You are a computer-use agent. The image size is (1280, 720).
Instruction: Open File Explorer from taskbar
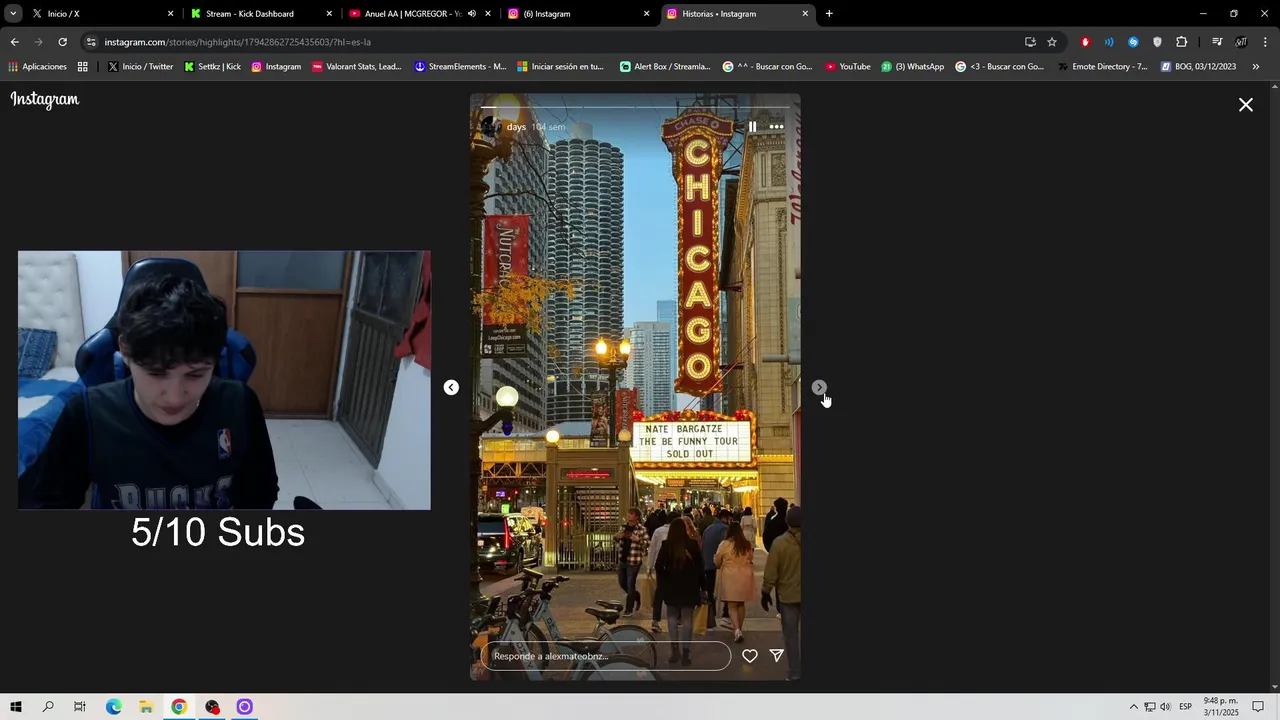coord(146,707)
